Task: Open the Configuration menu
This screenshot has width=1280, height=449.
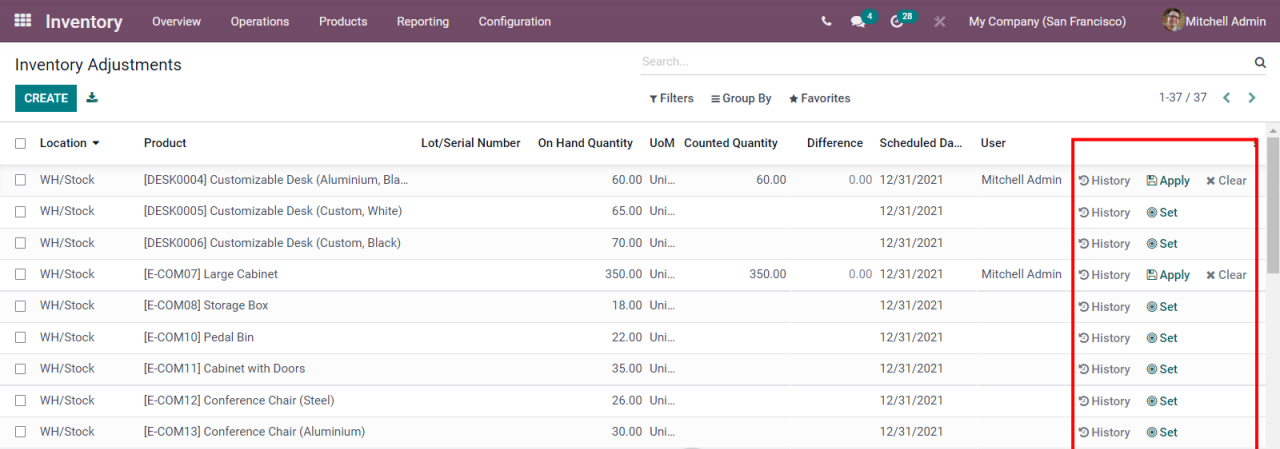Action: coord(515,21)
